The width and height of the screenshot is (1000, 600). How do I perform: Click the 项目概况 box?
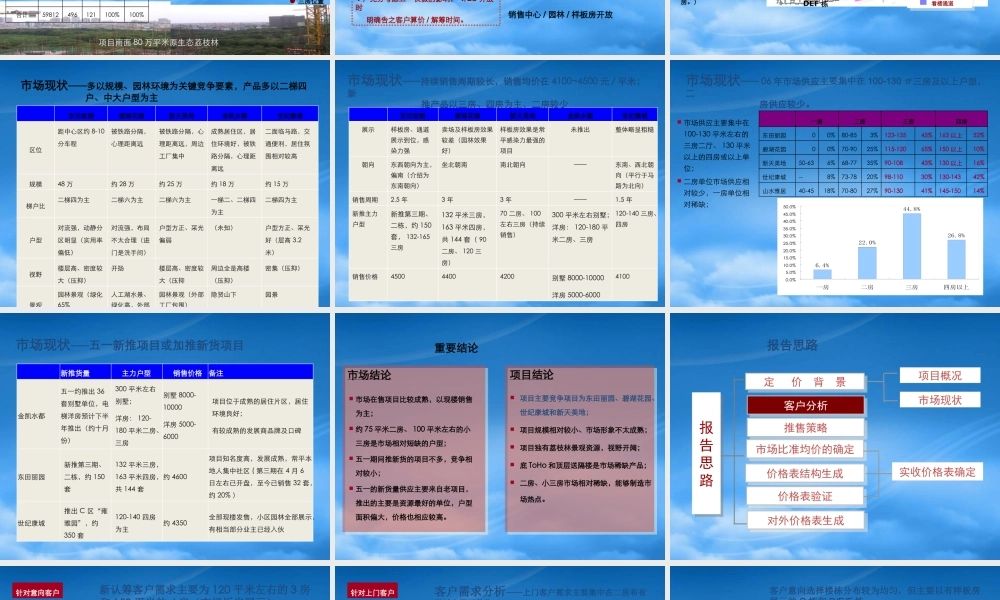940,376
